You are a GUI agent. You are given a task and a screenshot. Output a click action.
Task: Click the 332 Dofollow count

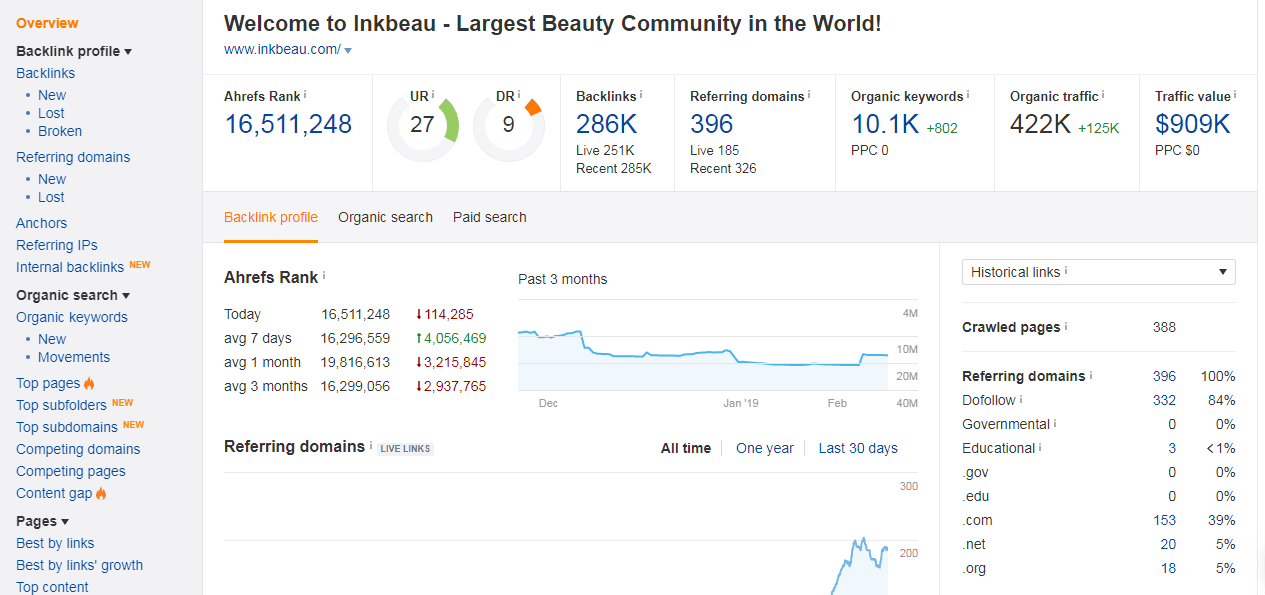coord(1164,400)
